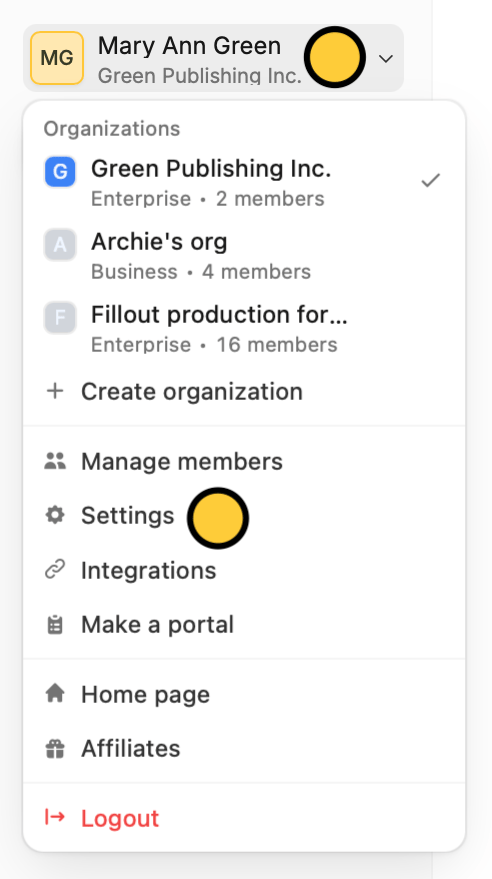
Task: Click the clipboard icon beside Make a portal
Action: point(55,624)
